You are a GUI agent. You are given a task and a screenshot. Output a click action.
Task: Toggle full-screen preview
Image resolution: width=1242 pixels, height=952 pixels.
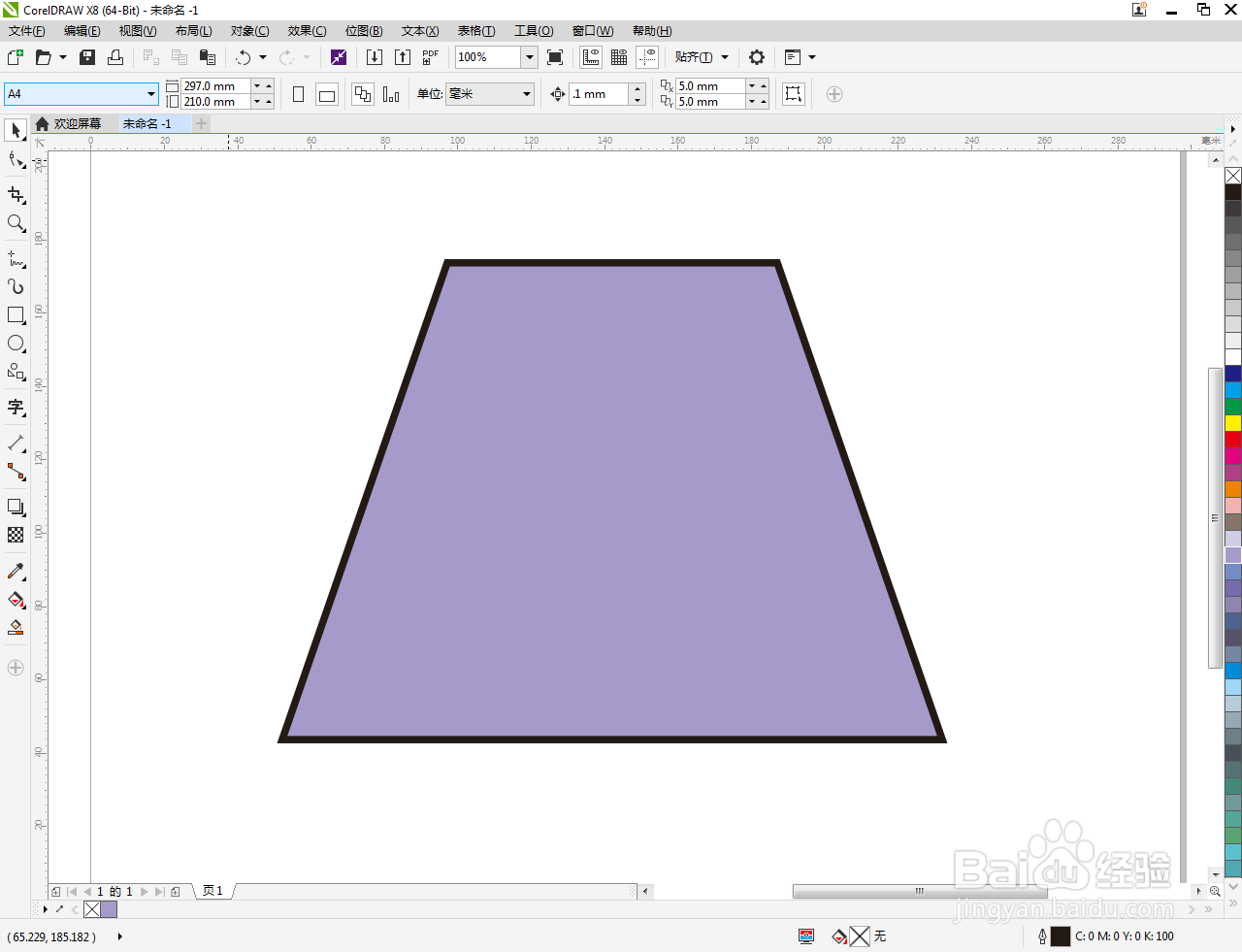pyautogui.click(x=555, y=57)
